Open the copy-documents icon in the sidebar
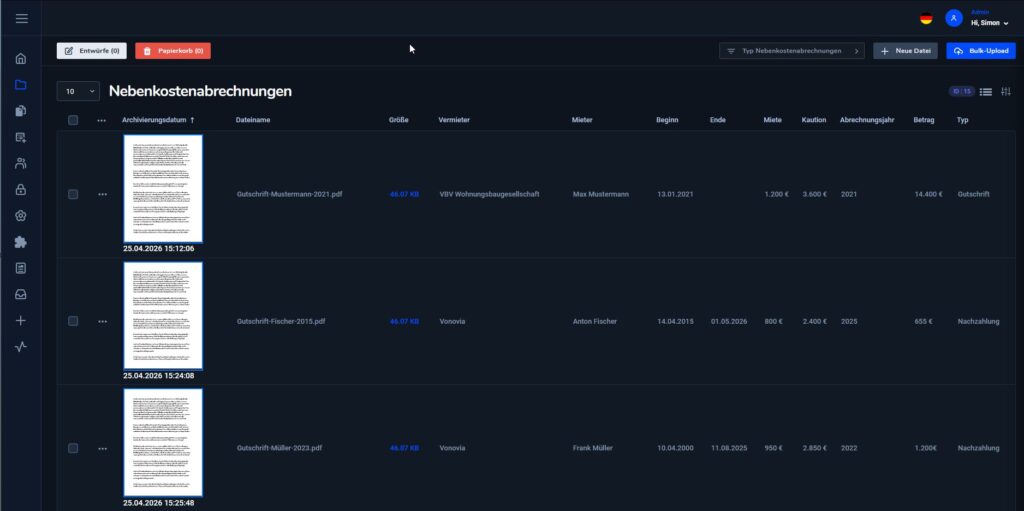The width and height of the screenshot is (1024, 511). [x=21, y=111]
